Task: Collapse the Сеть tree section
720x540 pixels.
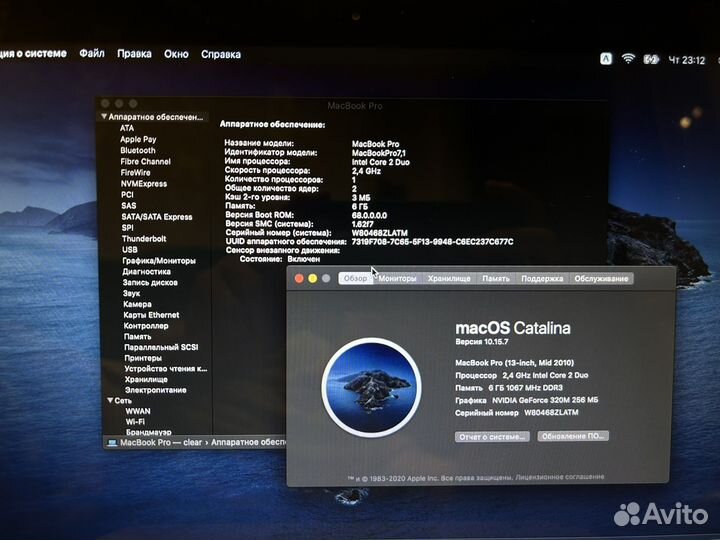Action: click(x=110, y=400)
